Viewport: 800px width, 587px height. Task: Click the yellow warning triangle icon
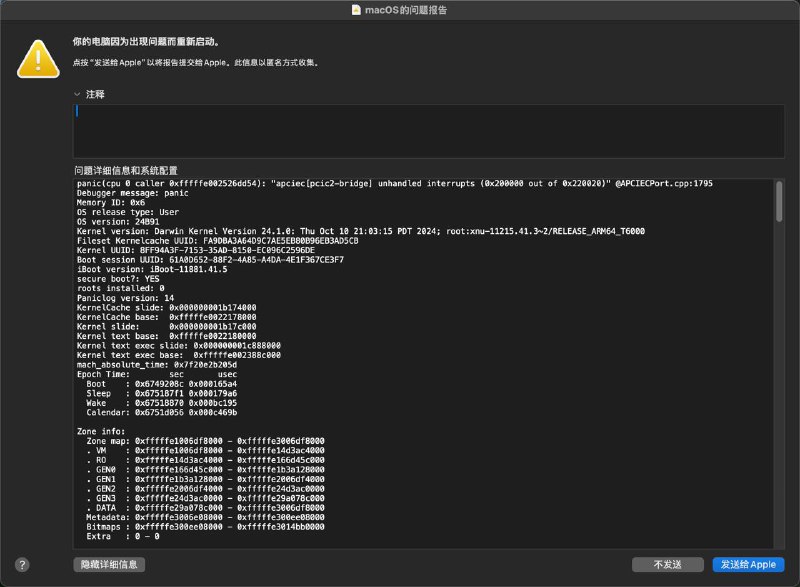(38, 59)
